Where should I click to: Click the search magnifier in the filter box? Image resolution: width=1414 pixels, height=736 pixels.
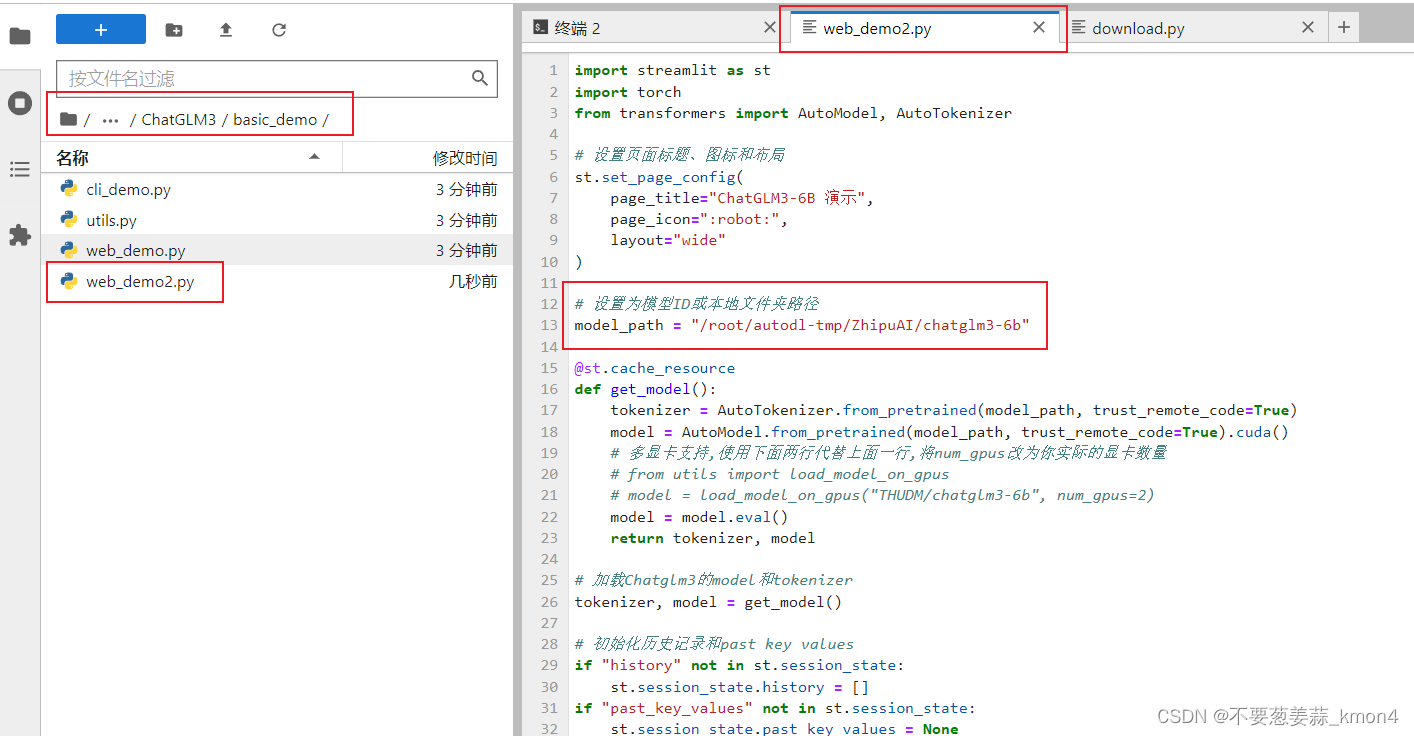(x=480, y=78)
